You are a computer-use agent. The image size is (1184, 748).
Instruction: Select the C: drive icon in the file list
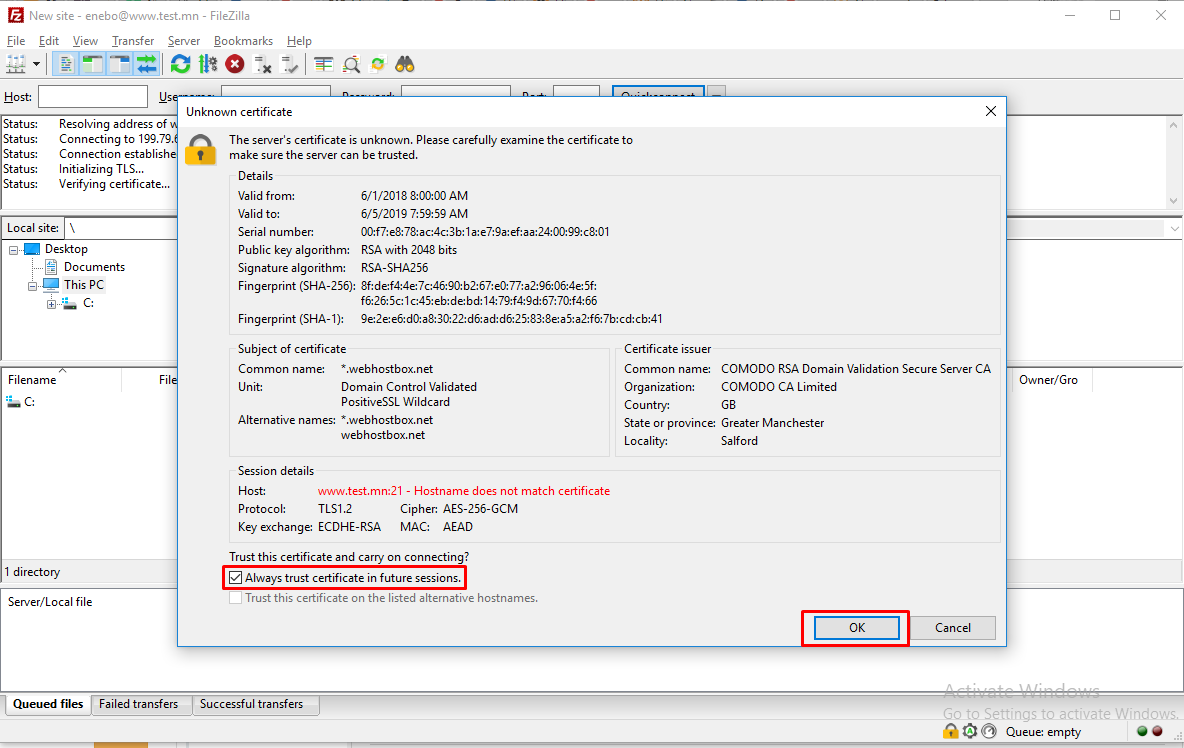click(x=14, y=402)
